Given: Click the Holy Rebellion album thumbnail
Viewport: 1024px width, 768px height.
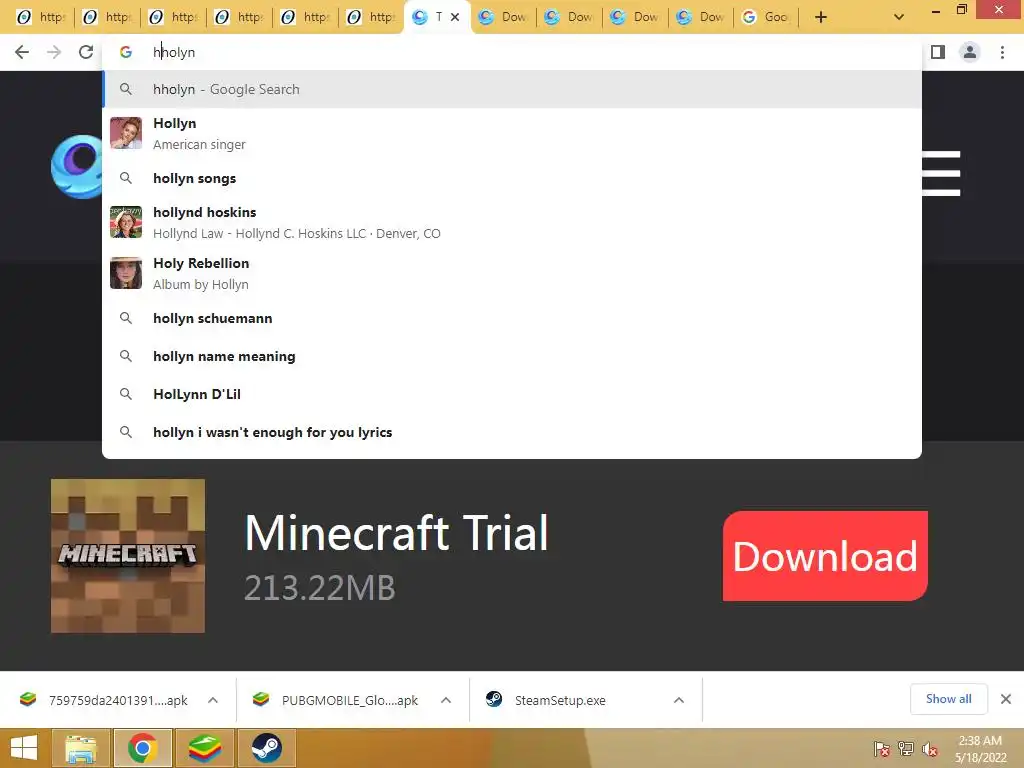Looking at the screenshot, I should (x=126, y=273).
